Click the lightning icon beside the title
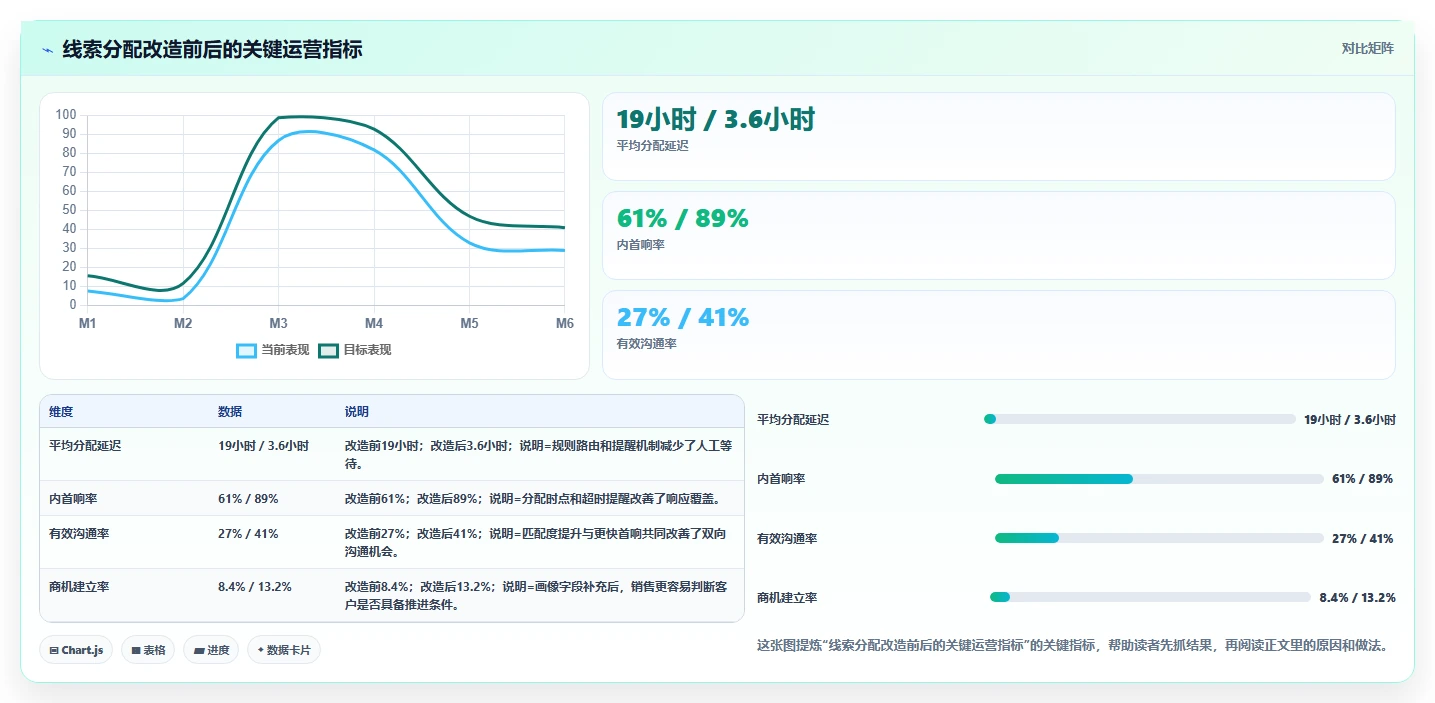Screen dimensions: 1435x703 48,50
